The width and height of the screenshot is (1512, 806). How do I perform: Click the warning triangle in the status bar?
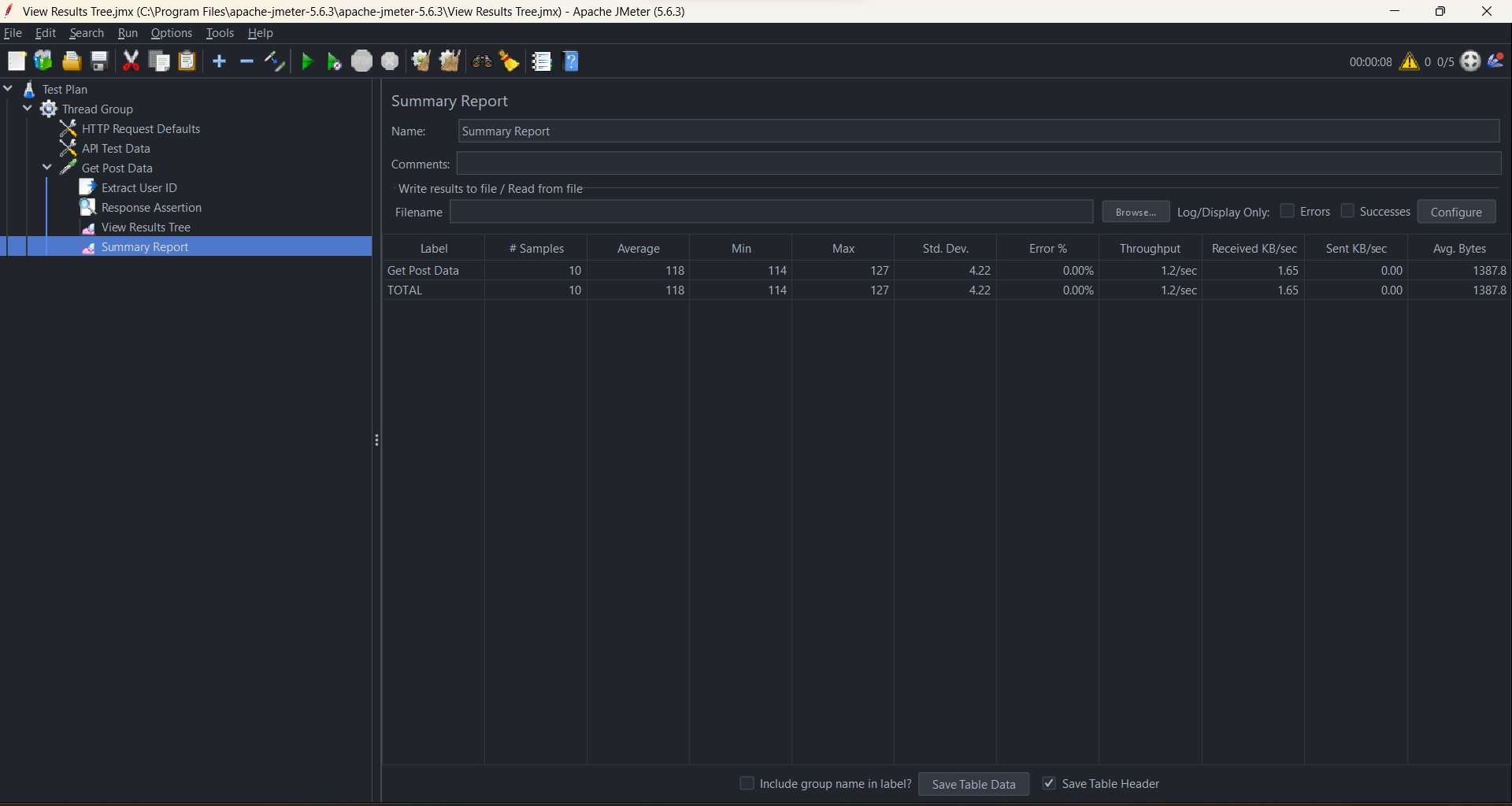1410,61
